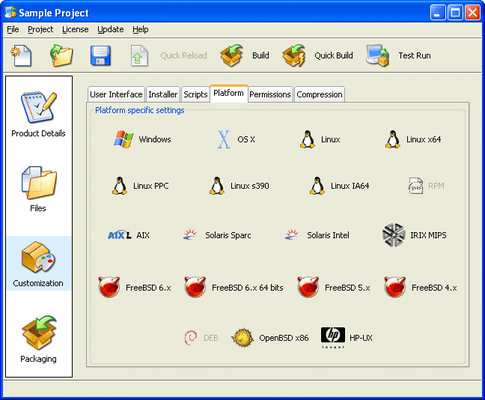The width and height of the screenshot is (485, 400).
Task: Select the Linux x64 platform icon
Action: tap(393, 139)
